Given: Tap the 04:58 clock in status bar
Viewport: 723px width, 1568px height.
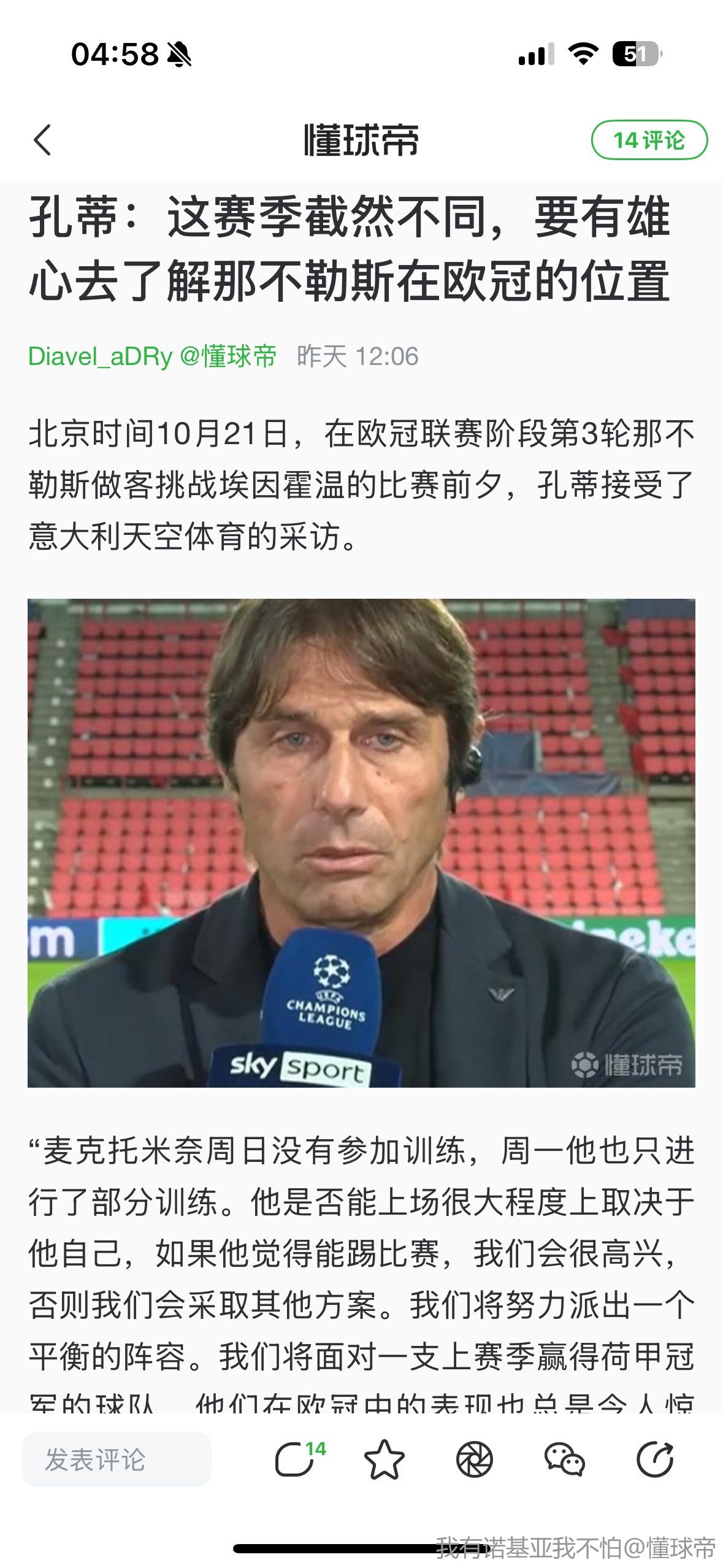Looking at the screenshot, I should (115, 54).
